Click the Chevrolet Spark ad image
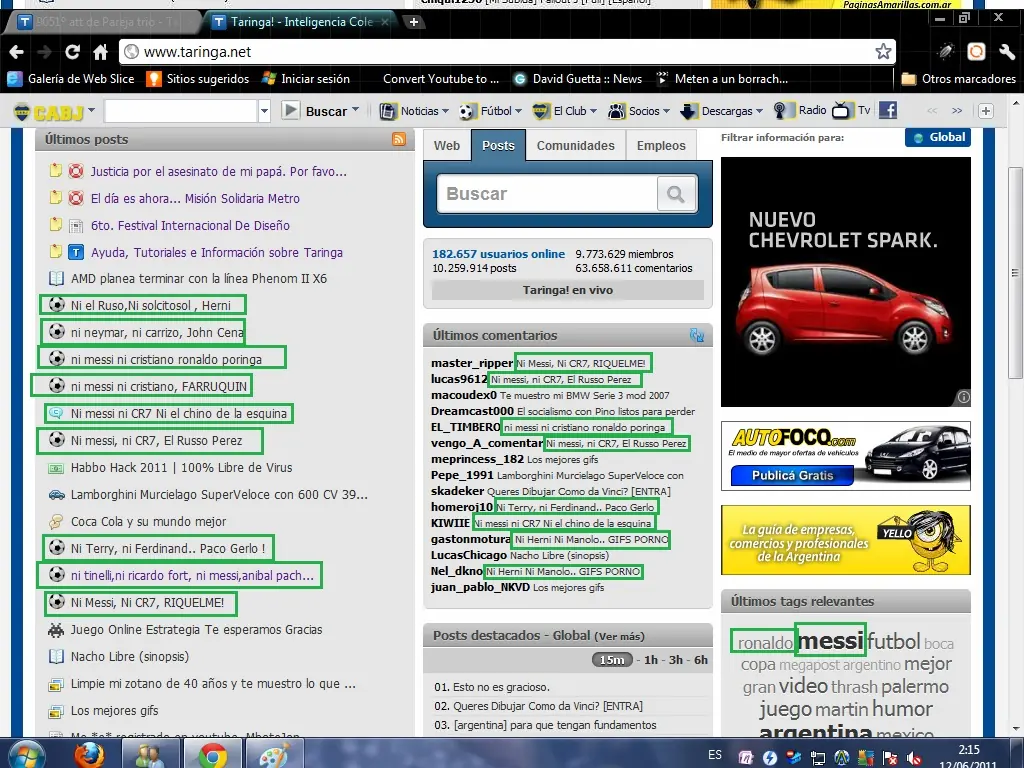This screenshot has width=1024, height=768. click(845, 282)
